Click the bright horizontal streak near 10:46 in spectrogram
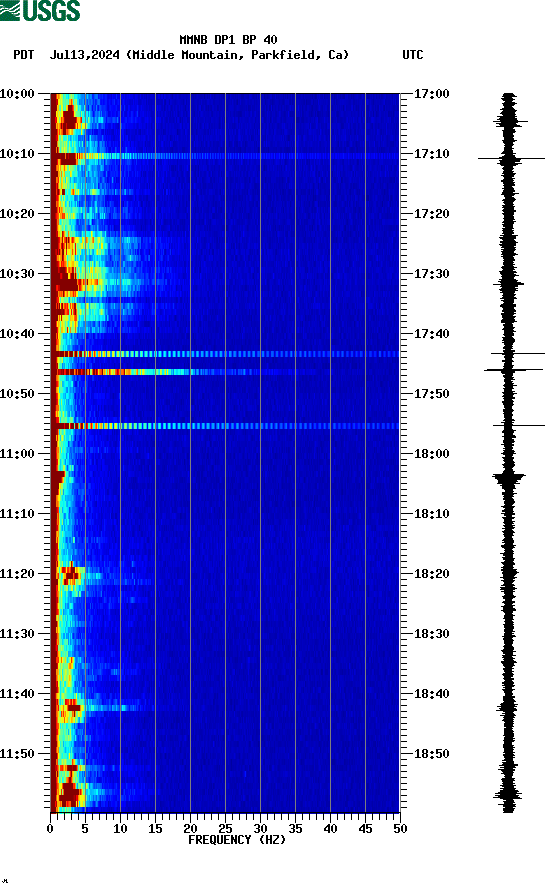This screenshot has height=892, width=552. click(186, 372)
